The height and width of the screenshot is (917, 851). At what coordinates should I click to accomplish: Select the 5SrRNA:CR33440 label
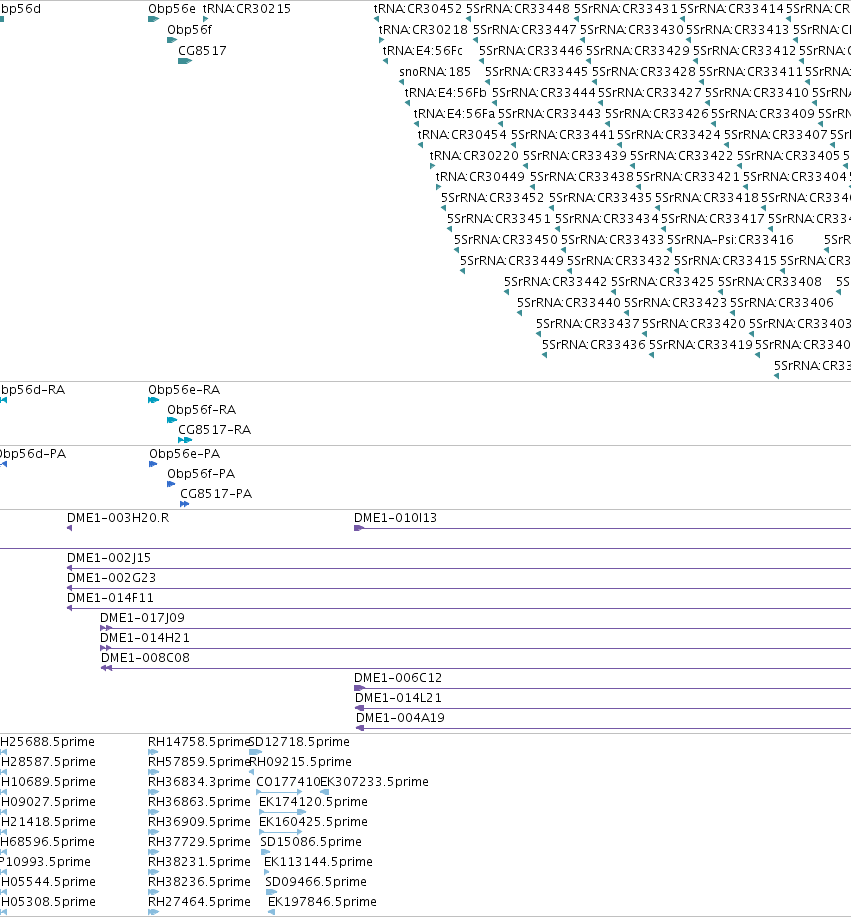click(x=569, y=303)
